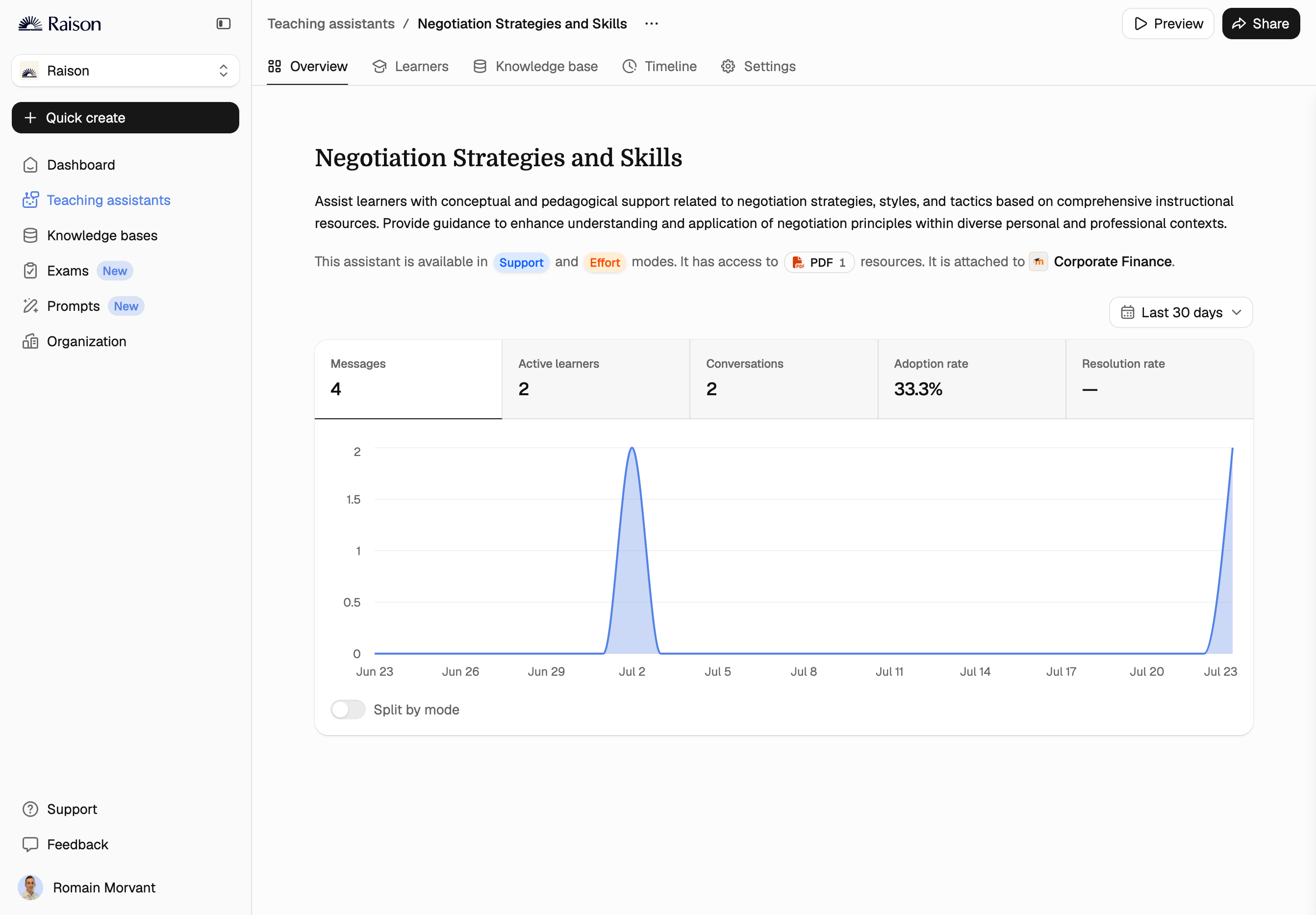Image resolution: width=1316 pixels, height=915 pixels.
Task: Click the Share button
Action: [1261, 24]
